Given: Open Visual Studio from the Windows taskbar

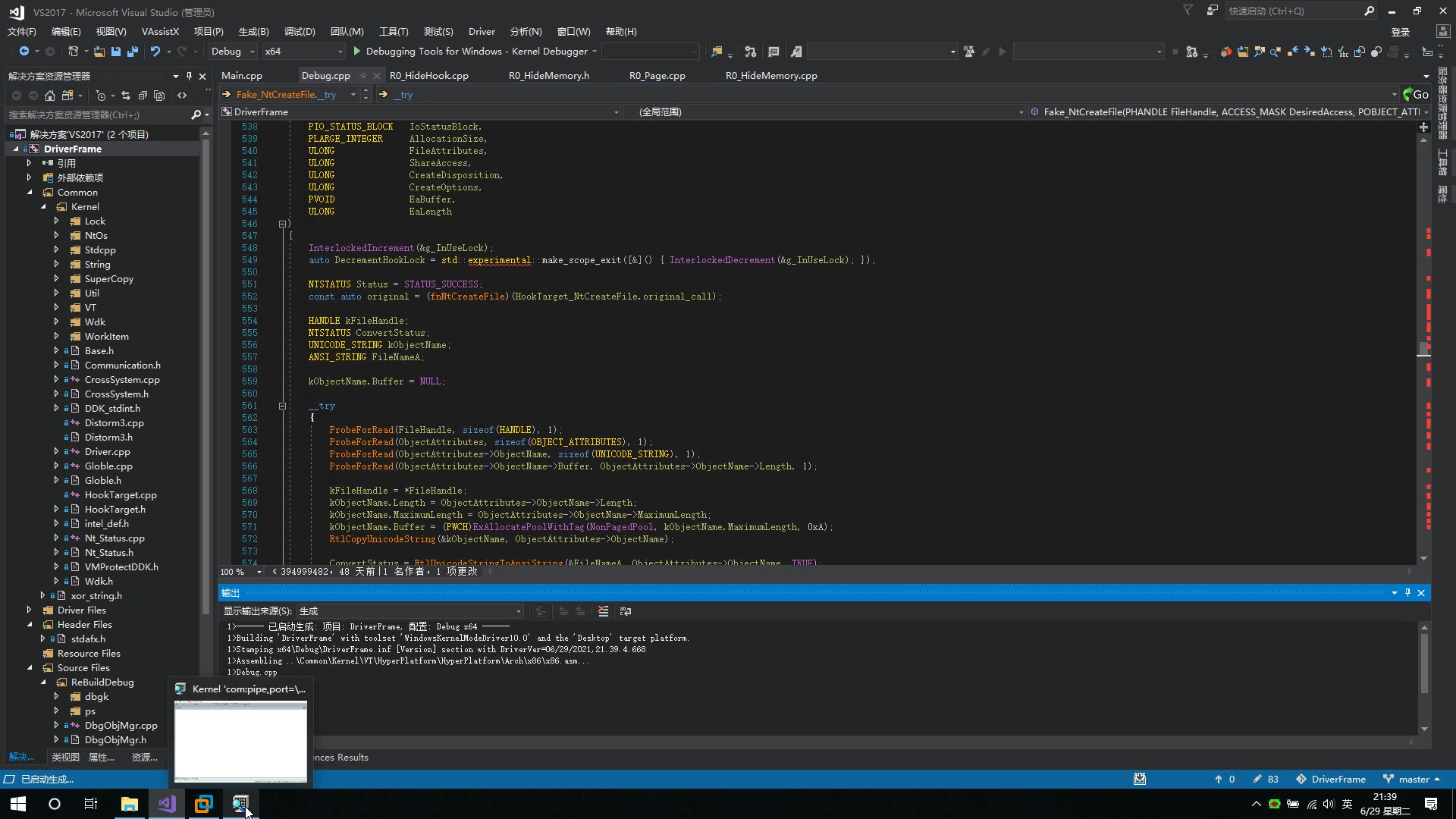Looking at the screenshot, I should coord(167,804).
